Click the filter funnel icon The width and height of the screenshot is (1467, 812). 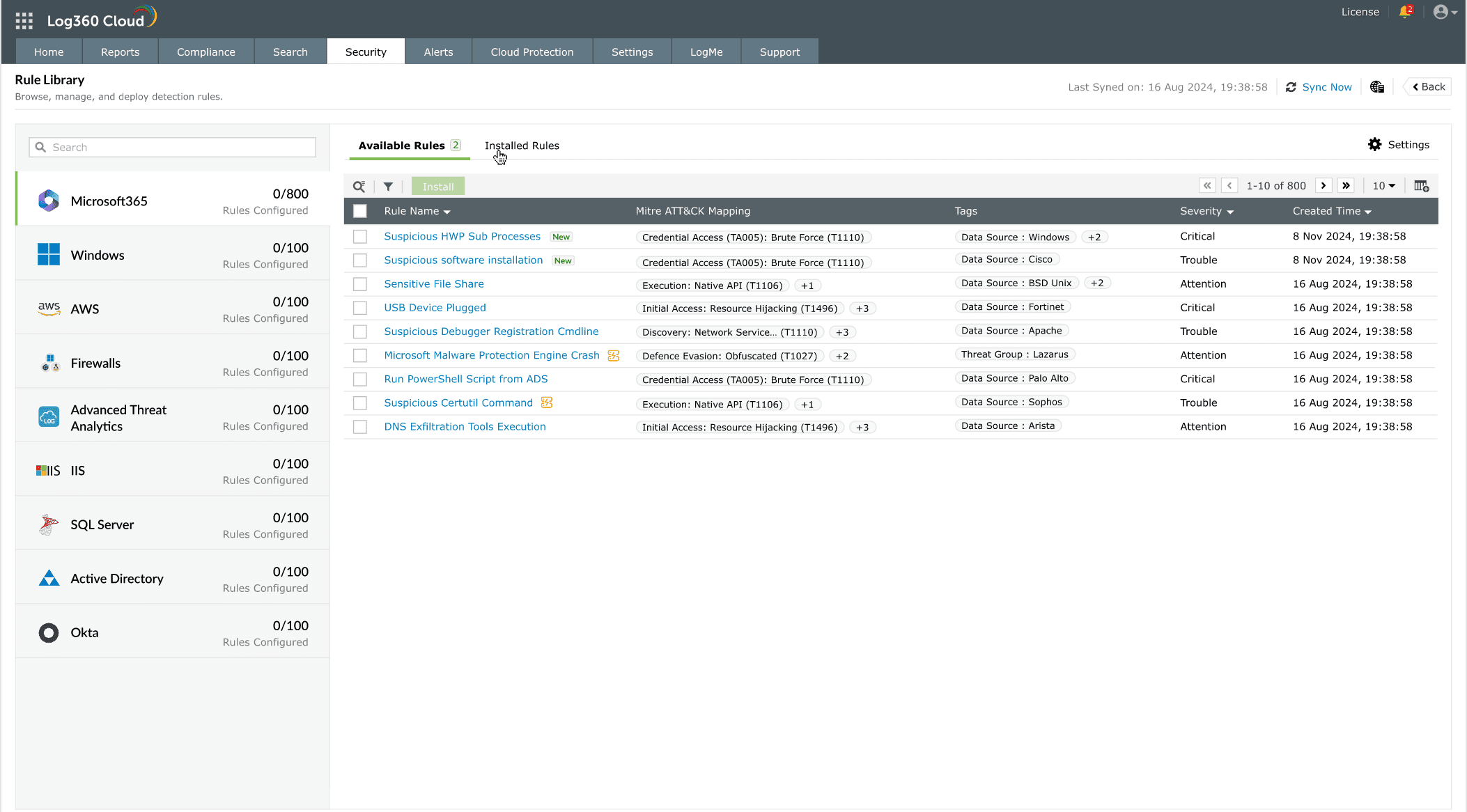pos(388,187)
